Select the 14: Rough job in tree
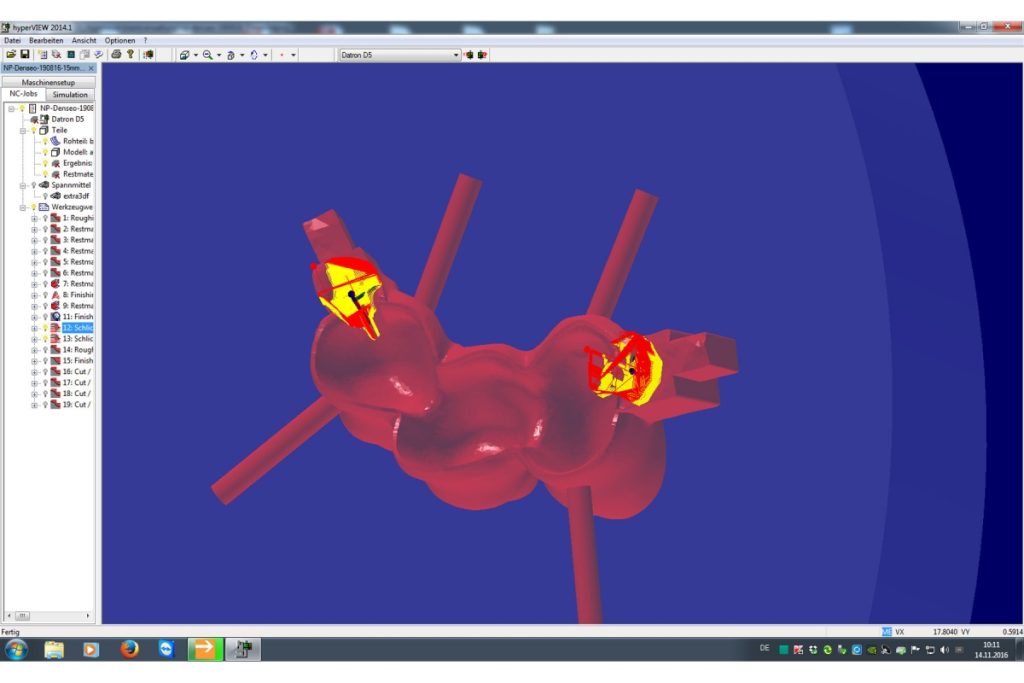 [77, 350]
